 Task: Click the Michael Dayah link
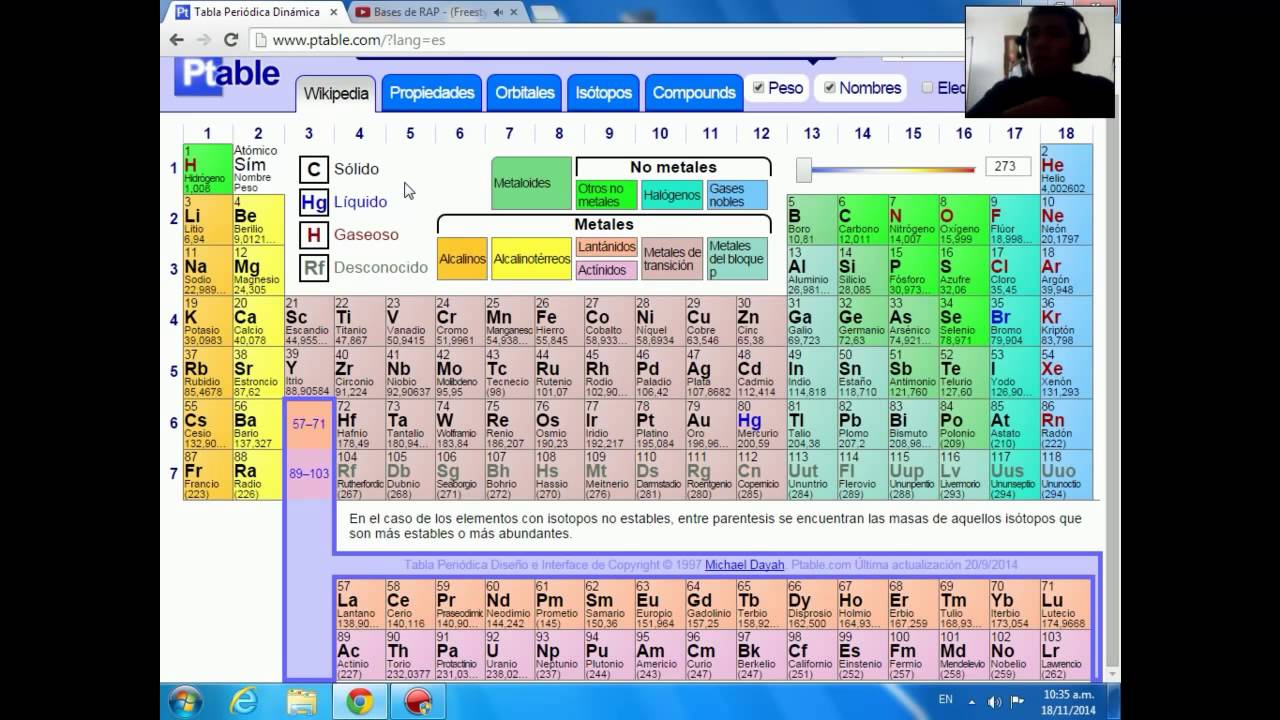pyautogui.click(x=745, y=565)
